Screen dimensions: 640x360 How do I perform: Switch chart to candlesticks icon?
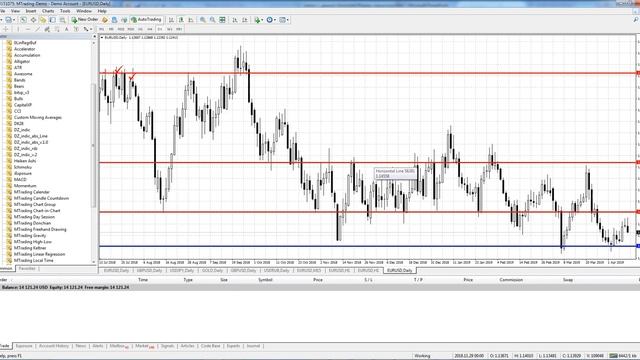click(181, 20)
